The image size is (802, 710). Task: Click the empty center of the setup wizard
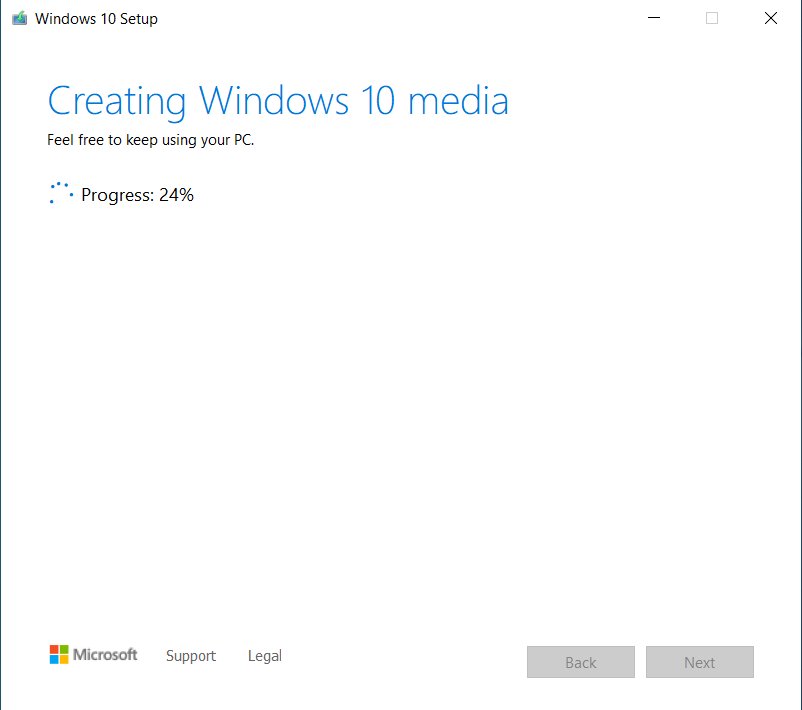coord(400,400)
